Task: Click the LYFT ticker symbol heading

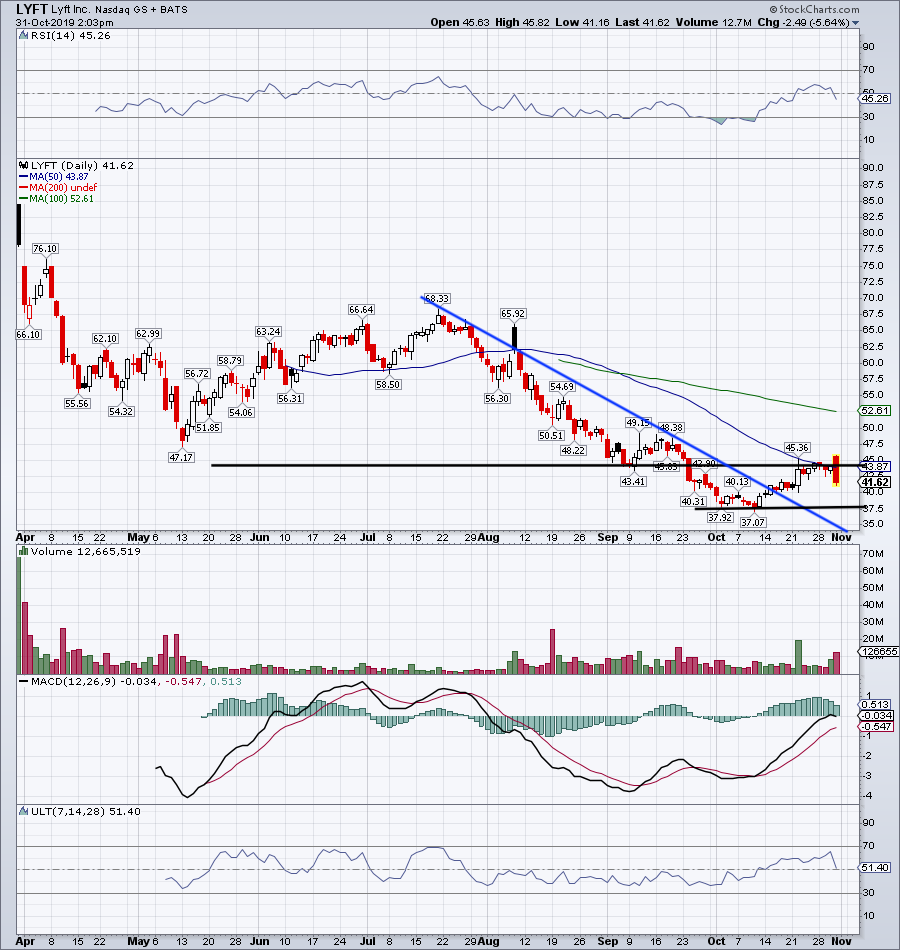Action: [x=32, y=9]
